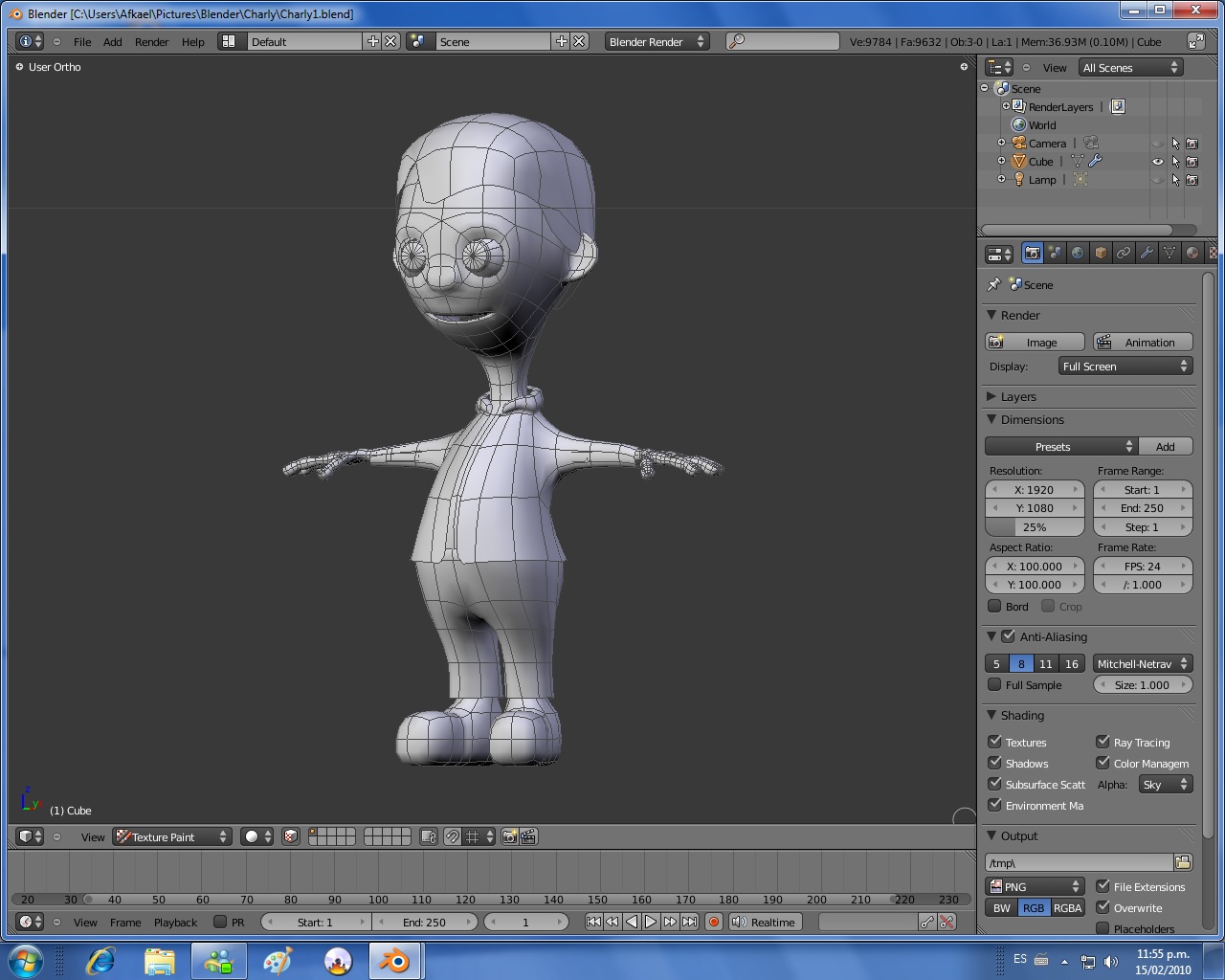The height and width of the screenshot is (980, 1225).
Task: Open the Mitchell-Netrav filter dropdown
Action: pos(1143,664)
